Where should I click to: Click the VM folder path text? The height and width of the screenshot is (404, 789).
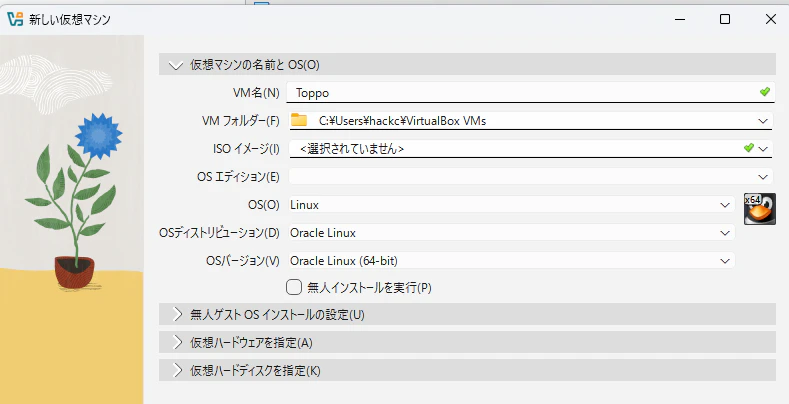pos(403,121)
